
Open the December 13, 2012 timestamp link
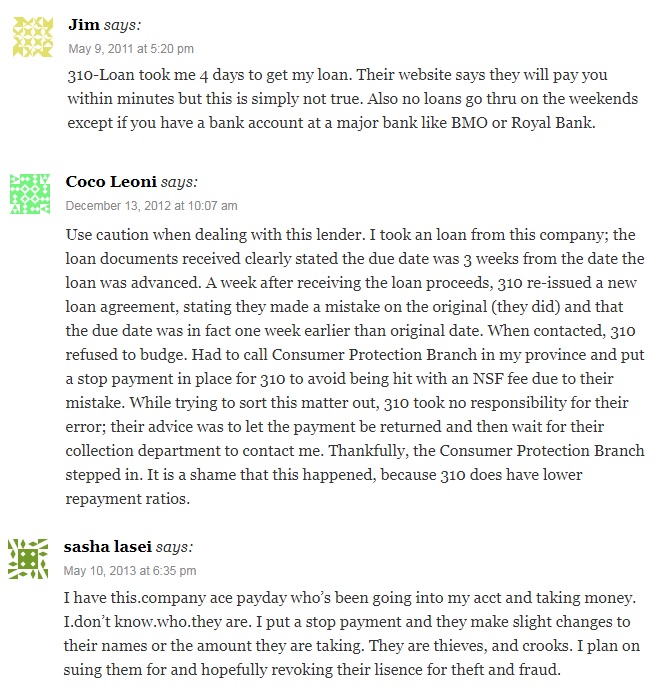(x=151, y=206)
